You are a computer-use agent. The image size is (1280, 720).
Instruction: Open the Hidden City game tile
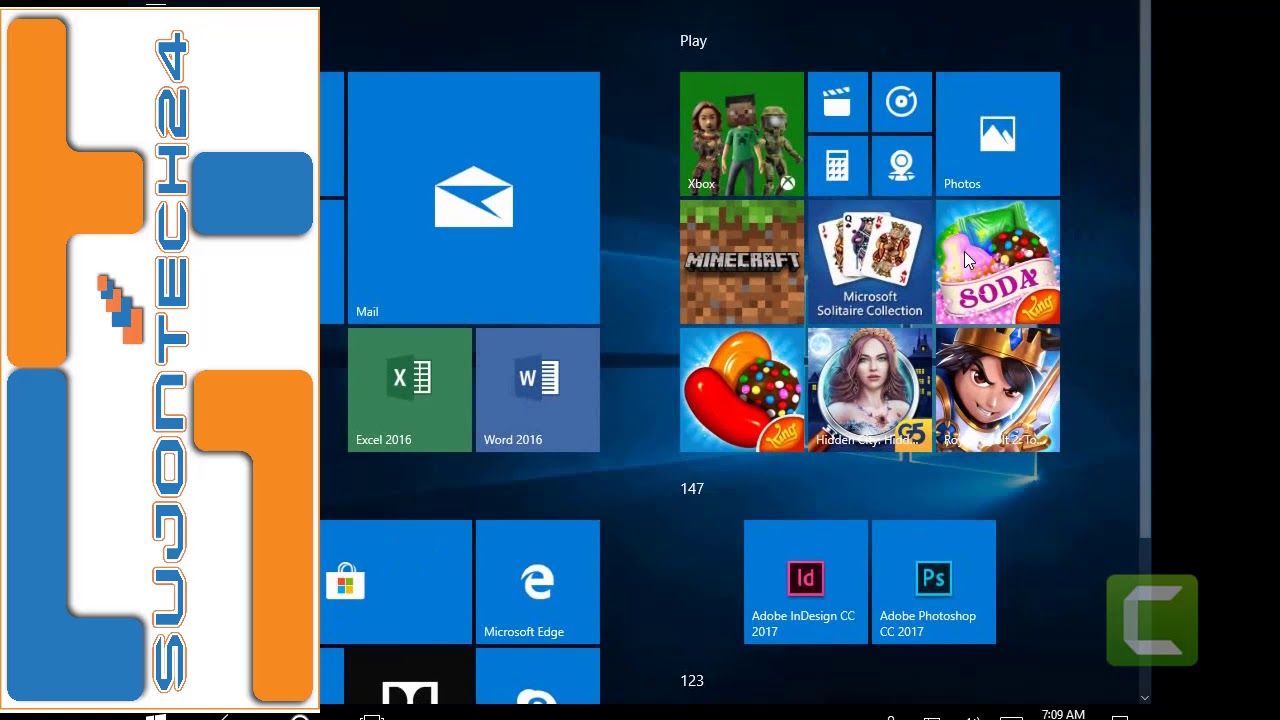(x=870, y=390)
